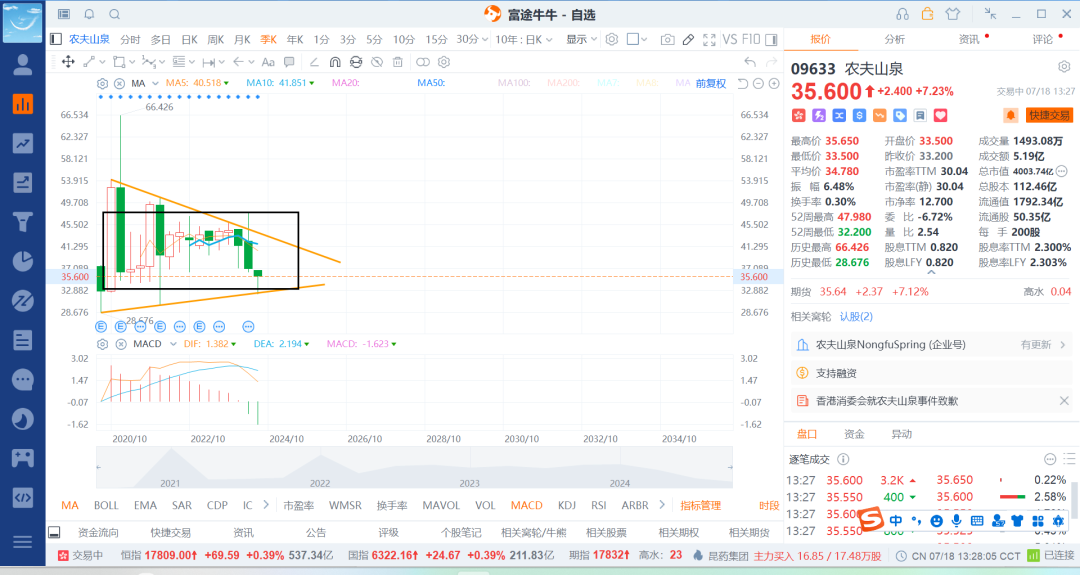The width and height of the screenshot is (1080, 575).
Task: Open quote panel settings gear
Action: tap(1064, 67)
